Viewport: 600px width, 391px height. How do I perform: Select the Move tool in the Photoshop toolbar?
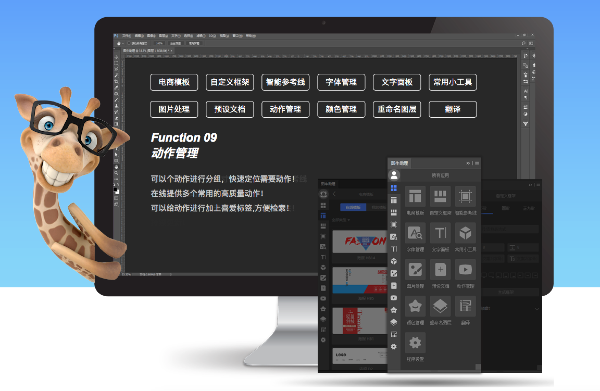(116, 58)
